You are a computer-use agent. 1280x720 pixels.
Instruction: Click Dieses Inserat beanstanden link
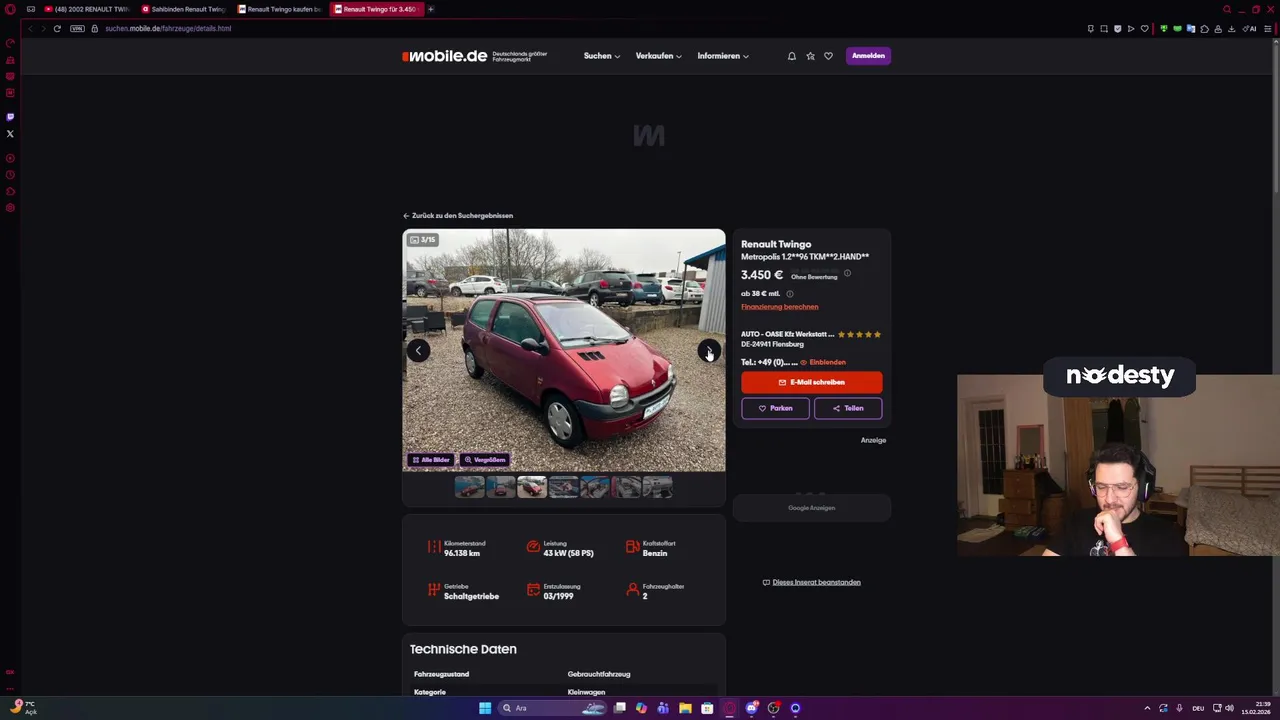point(811,582)
